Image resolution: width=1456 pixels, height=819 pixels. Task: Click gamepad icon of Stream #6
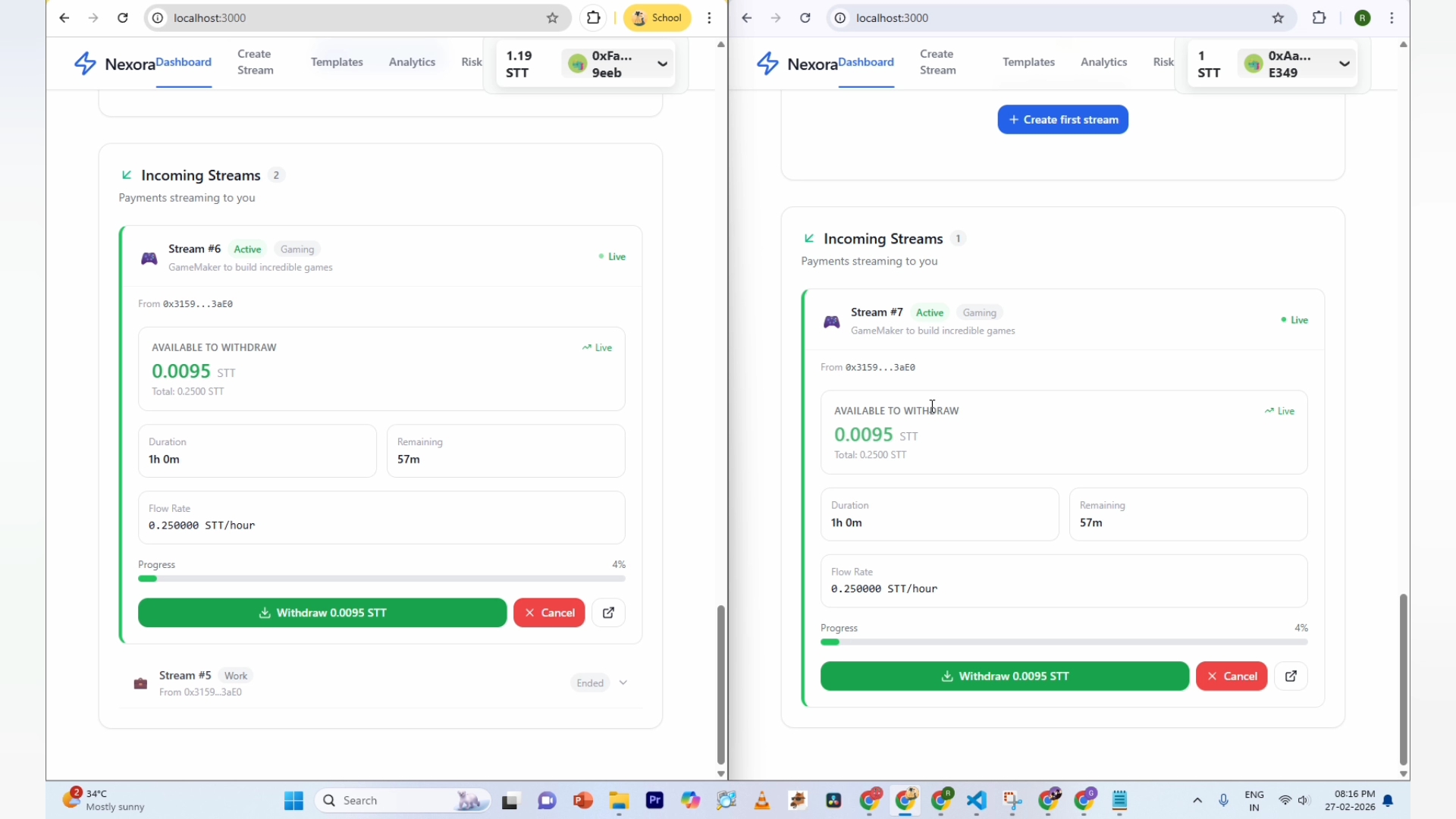point(149,259)
